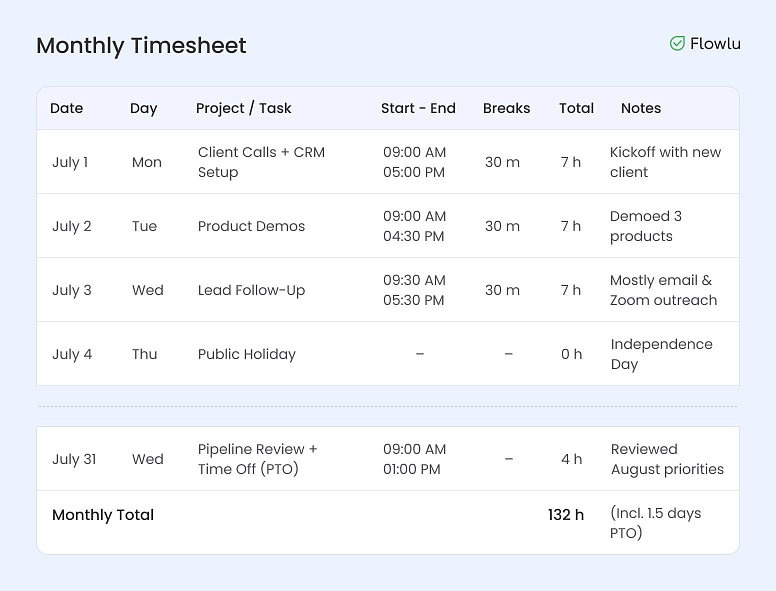Select the Date column header
Screen dimensions: 776x591
[x=67, y=108]
